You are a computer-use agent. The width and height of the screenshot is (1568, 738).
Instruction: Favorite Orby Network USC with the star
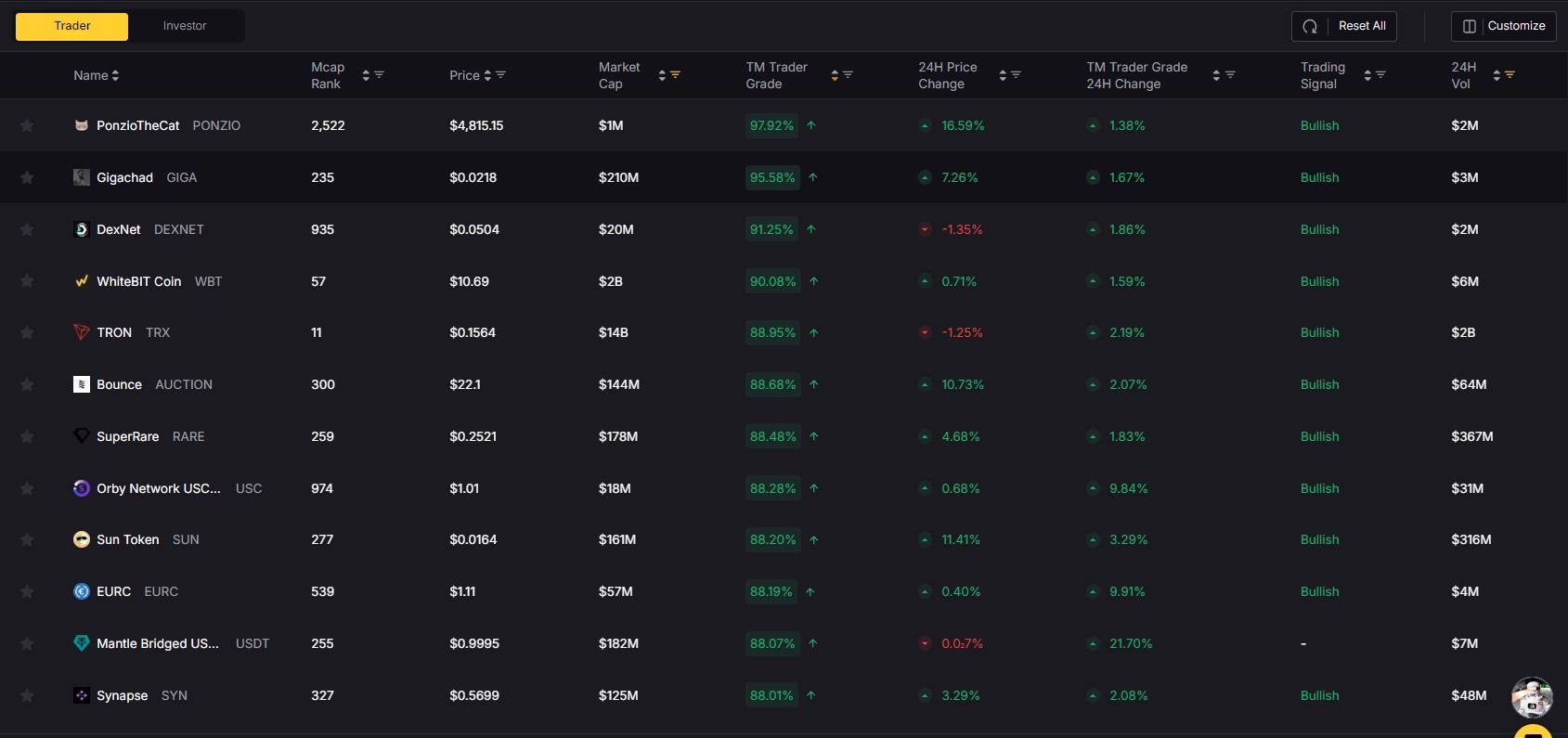click(x=27, y=488)
